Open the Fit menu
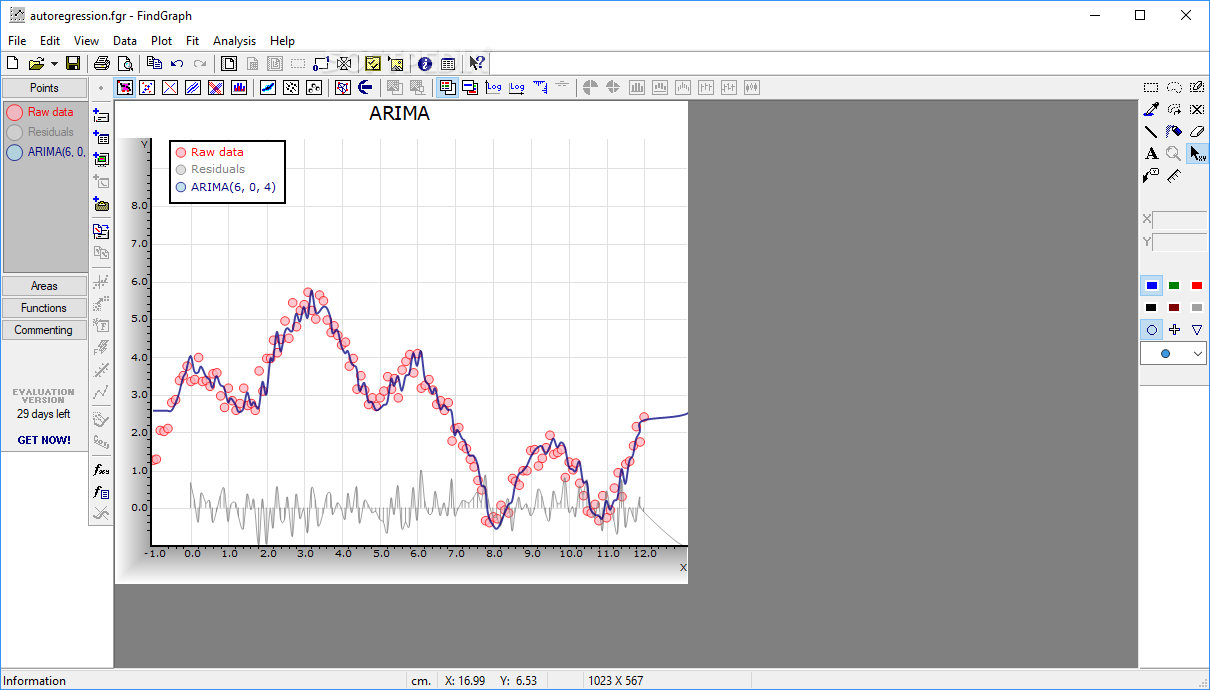 pos(193,41)
